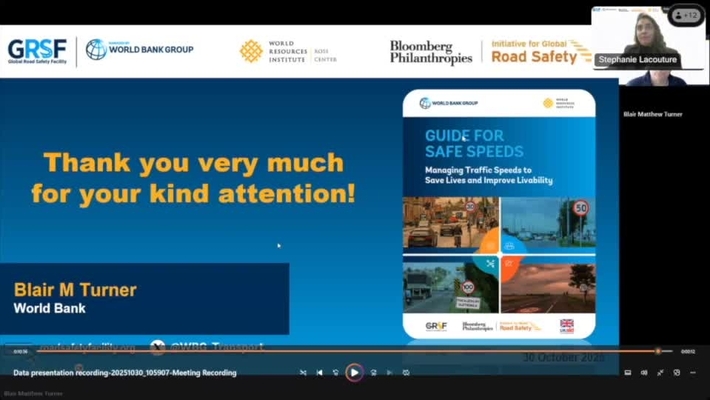The width and height of the screenshot is (710, 400).
Task: Open the +12 participants badge
Action: [686, 15]
